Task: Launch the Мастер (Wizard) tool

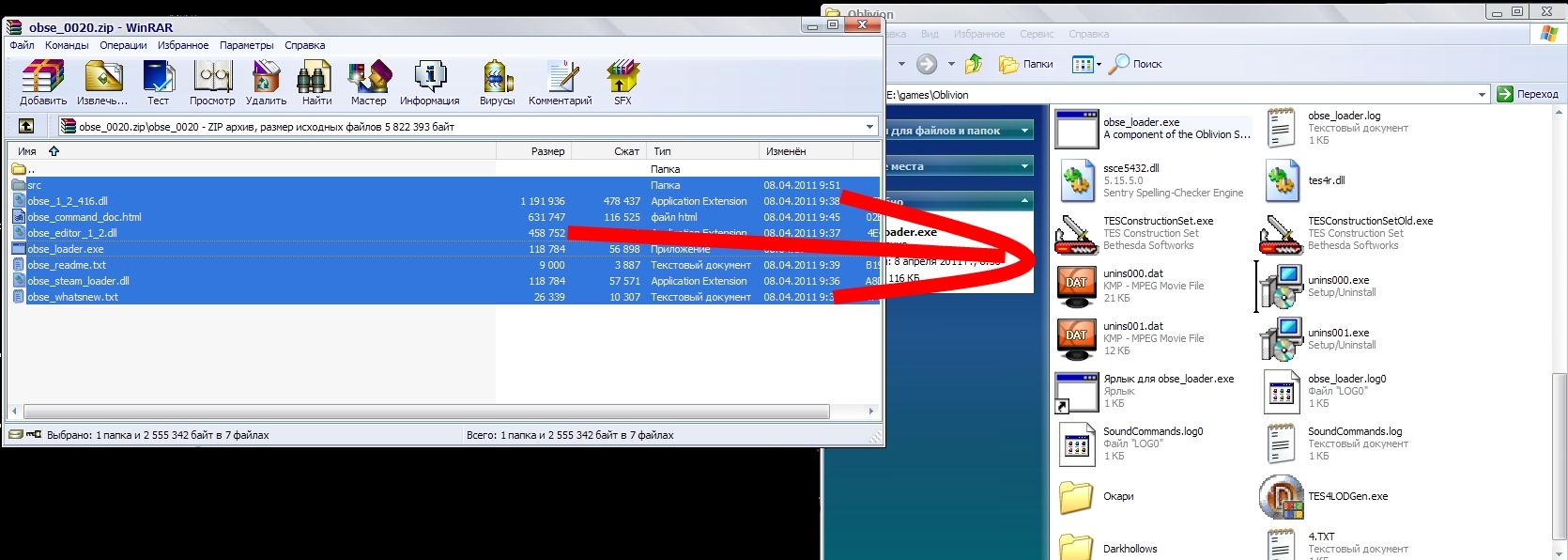Action: click(368, 82)
